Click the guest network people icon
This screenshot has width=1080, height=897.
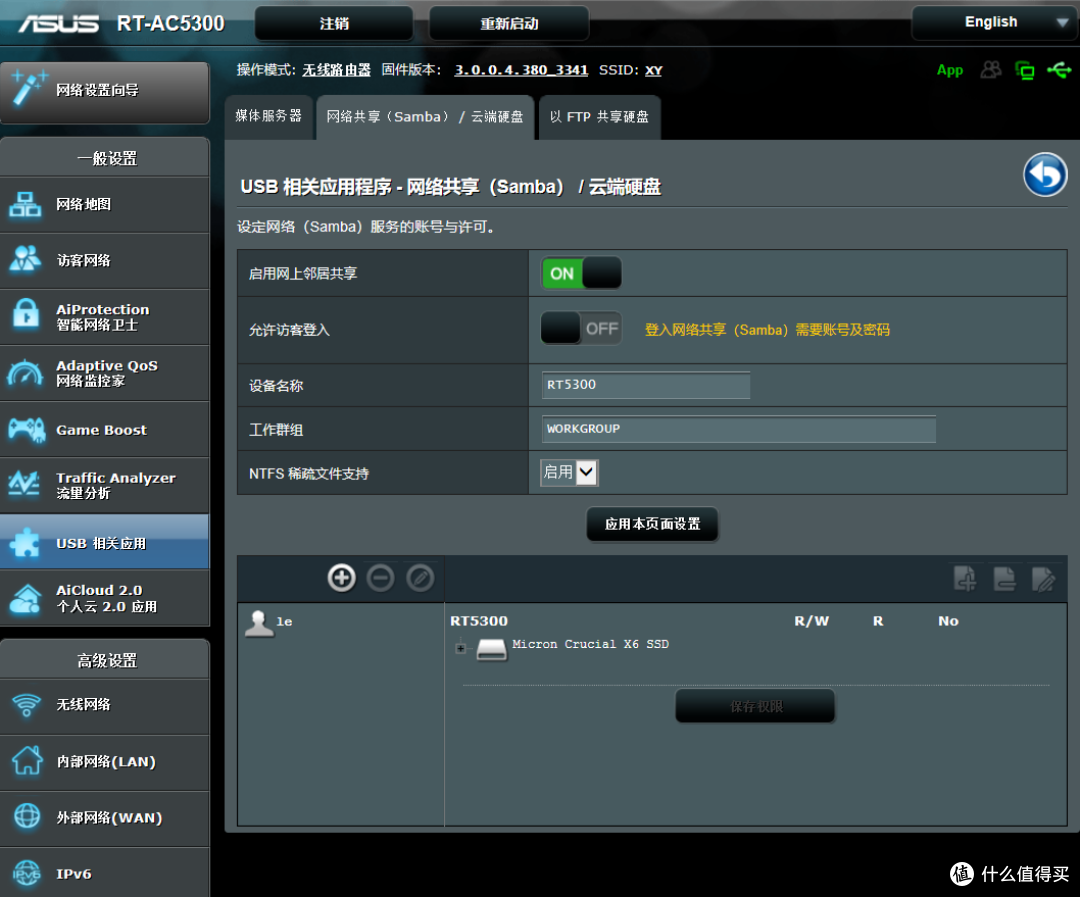tap(25, 259)
